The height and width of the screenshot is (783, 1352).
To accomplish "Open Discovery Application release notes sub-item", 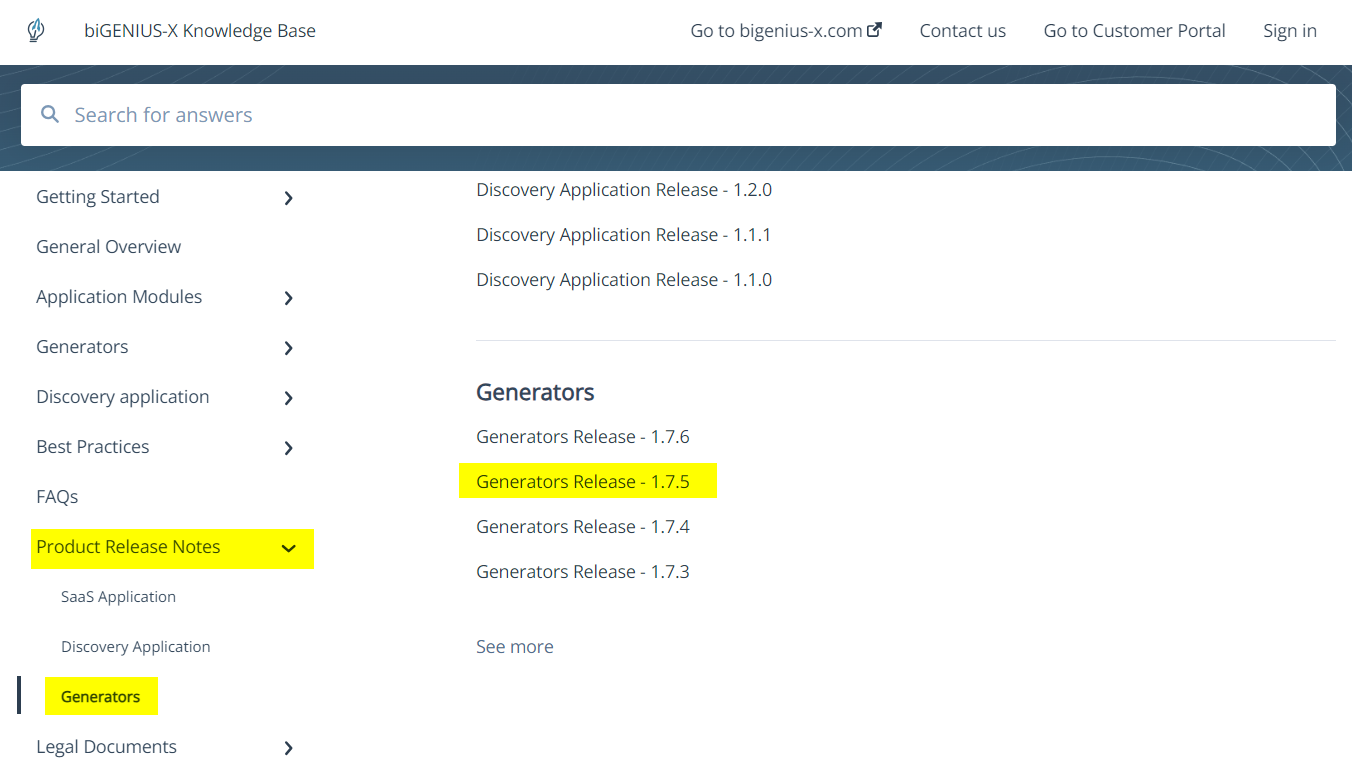I will [136, 647].
